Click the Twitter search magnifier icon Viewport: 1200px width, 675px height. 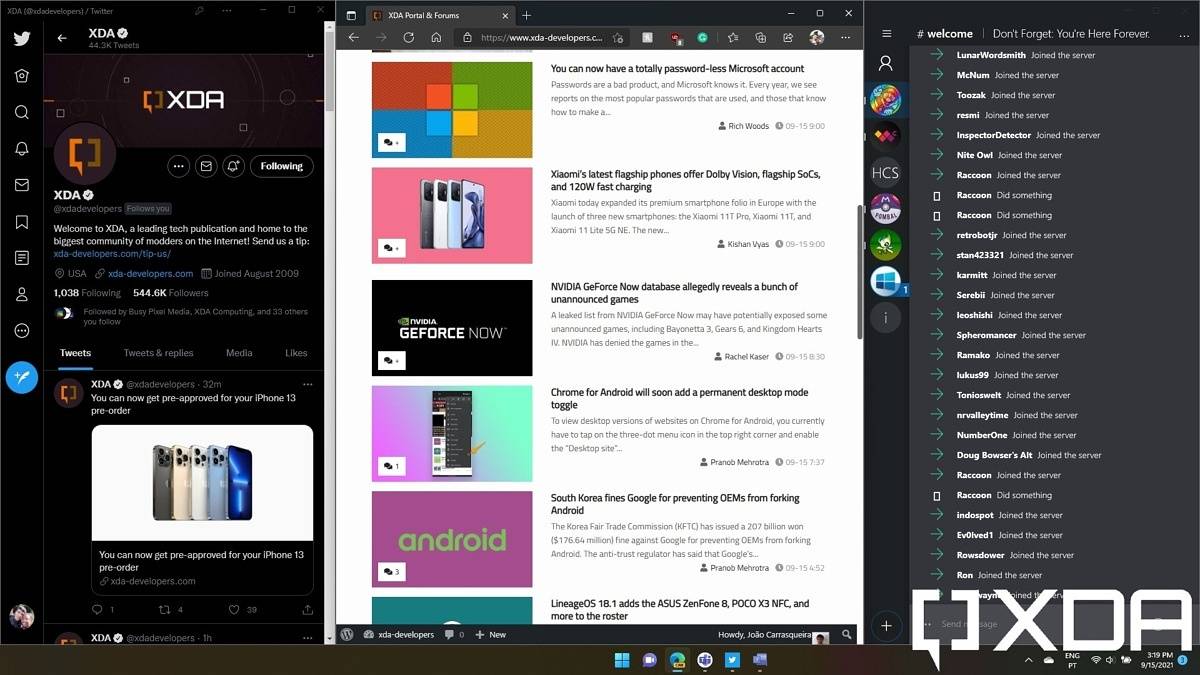(21, 112)
